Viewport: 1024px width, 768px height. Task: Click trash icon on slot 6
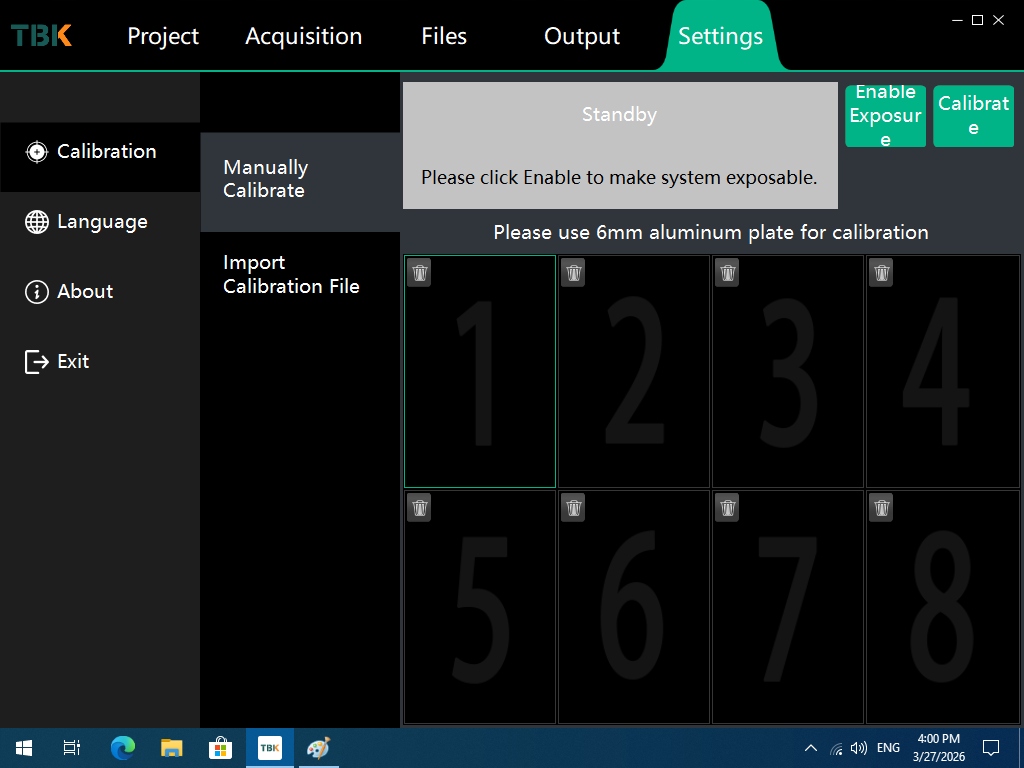[x=573, y=508]
